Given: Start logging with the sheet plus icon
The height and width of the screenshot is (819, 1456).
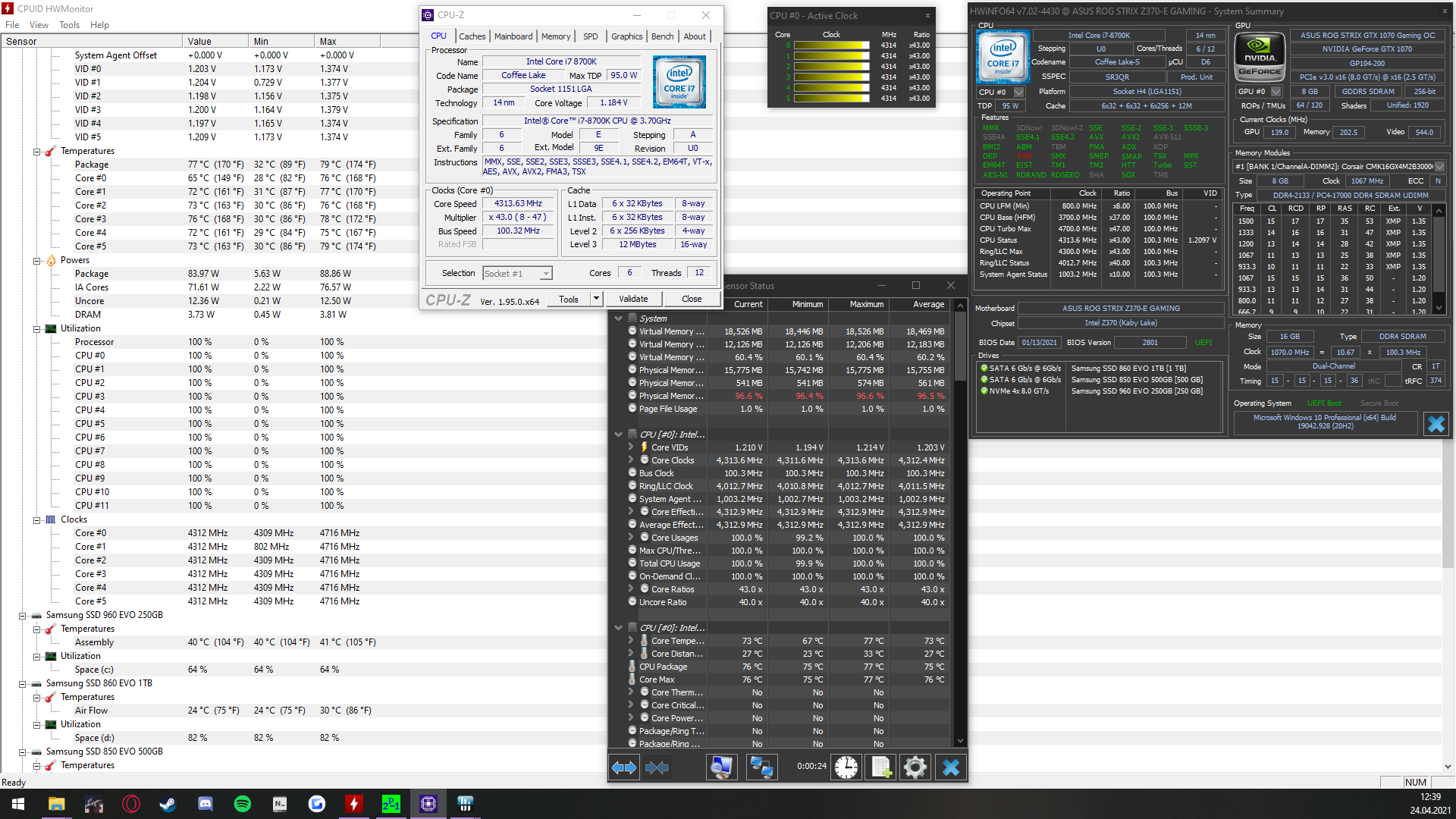Looking at the screenshot, I should click(881, 767).
